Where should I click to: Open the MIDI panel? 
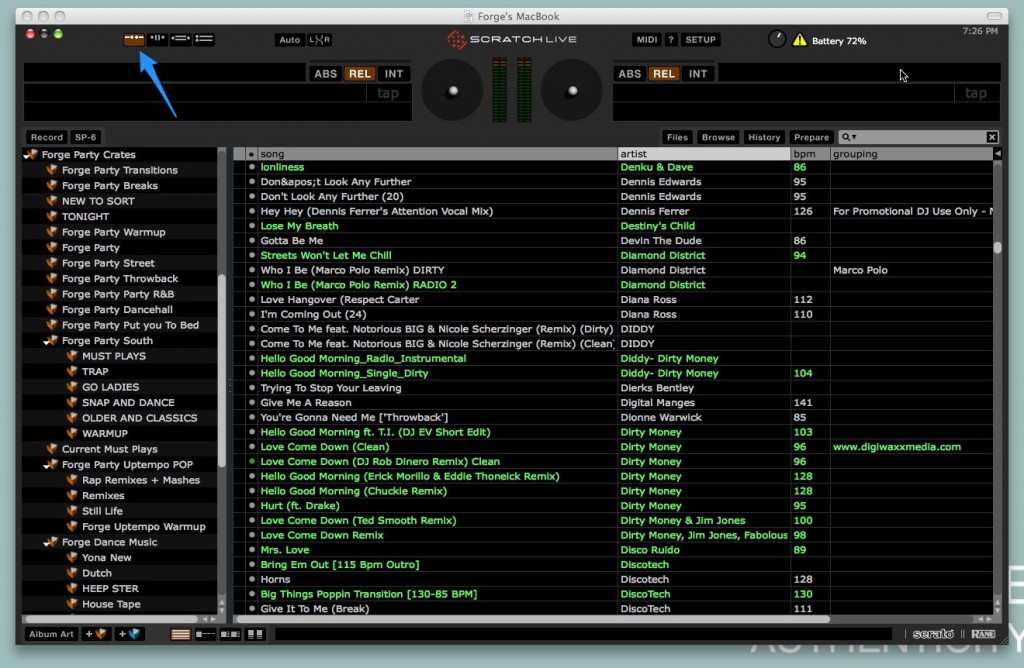[645, 40]
